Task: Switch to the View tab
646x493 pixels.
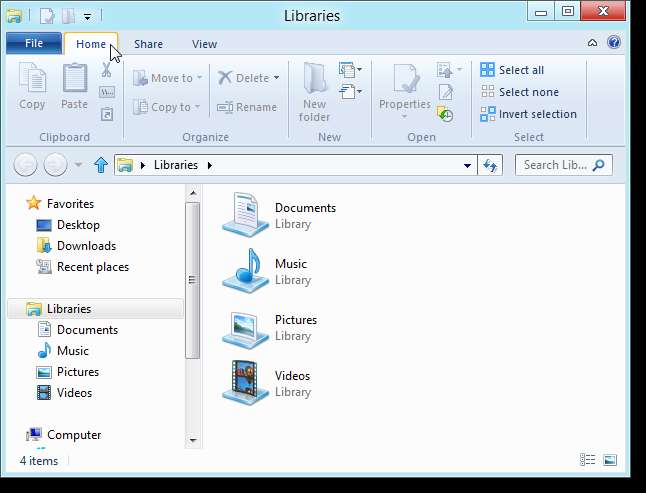Action: tap(204, 44)
